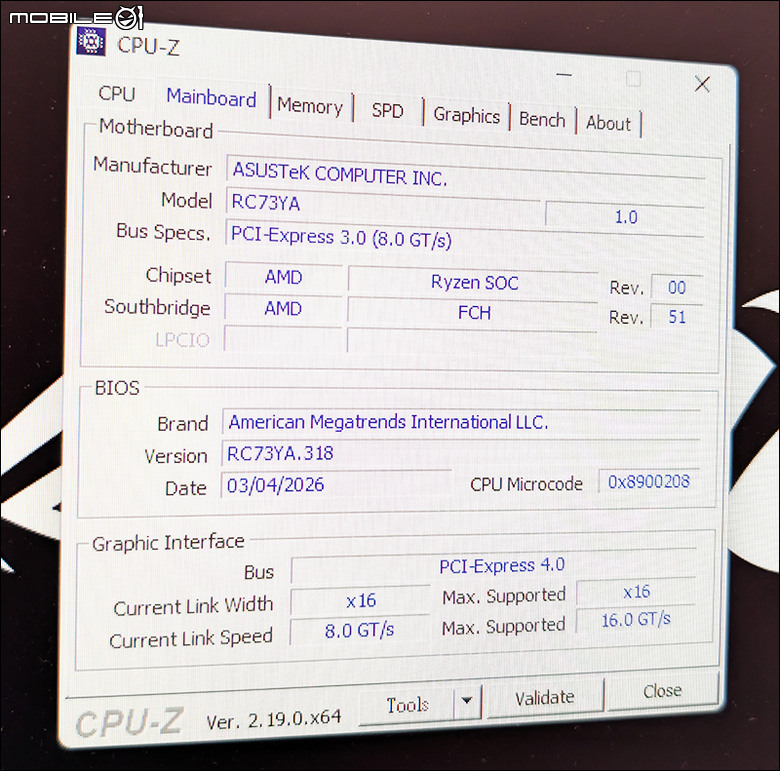
Task: Click the Chipset Rev. value 00
Action: (677, 288)
